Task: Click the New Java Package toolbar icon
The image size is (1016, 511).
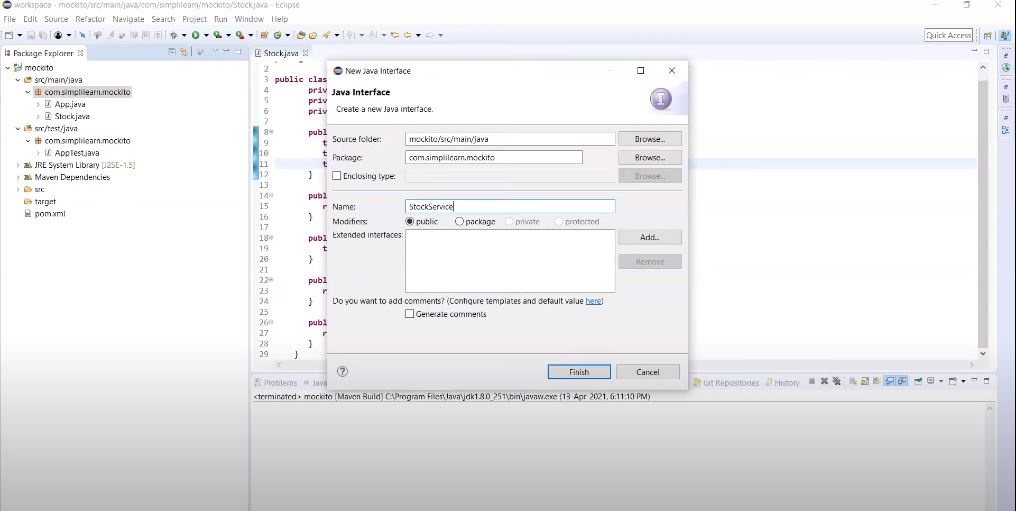Action: pos(264,35)
